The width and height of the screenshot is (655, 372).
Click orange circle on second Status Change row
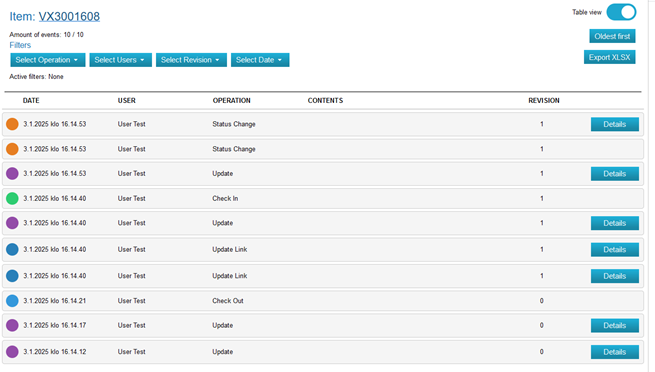[12, 149]
